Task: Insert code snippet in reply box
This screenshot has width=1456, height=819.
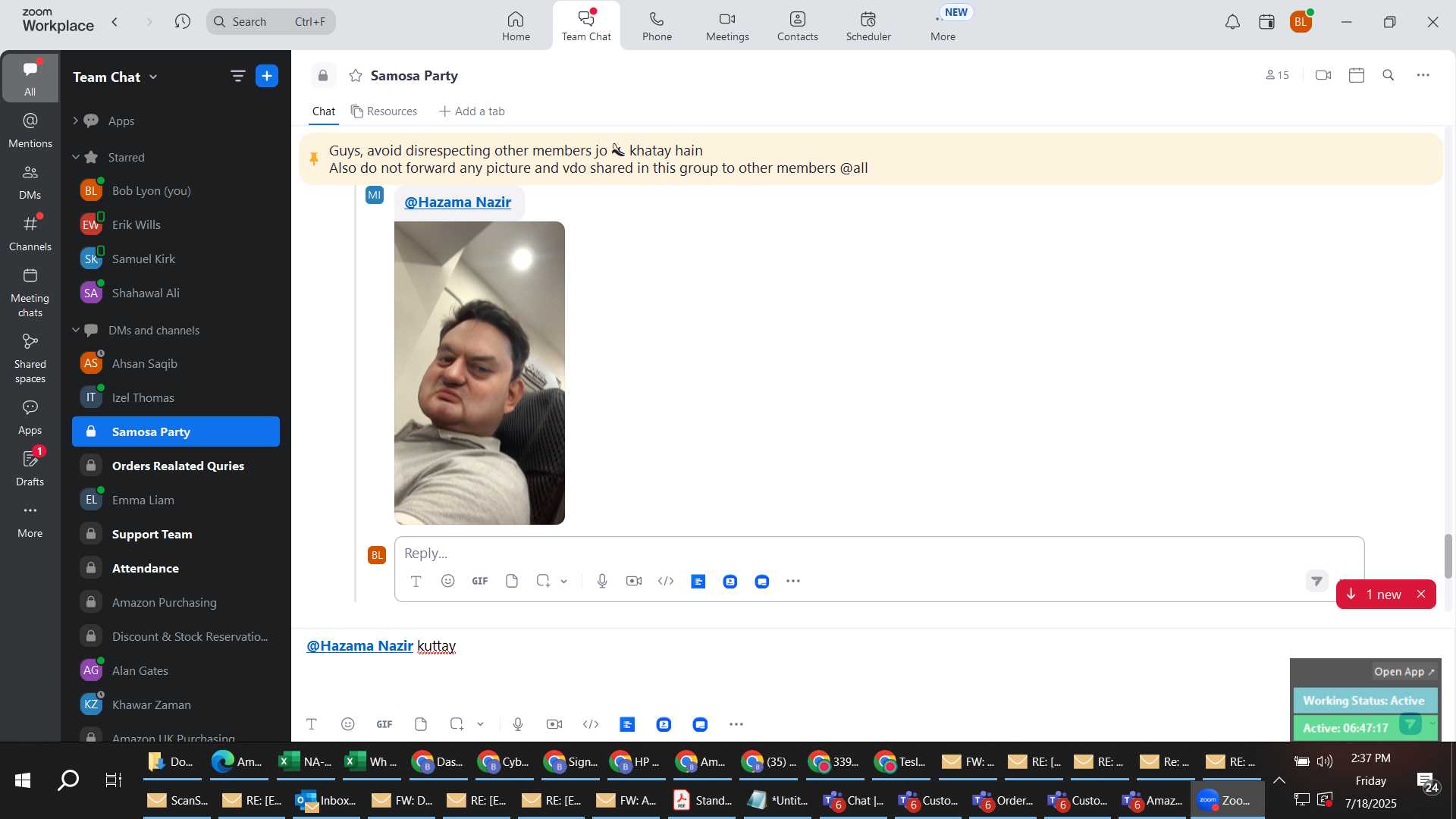Action: [x=666, y=582]
